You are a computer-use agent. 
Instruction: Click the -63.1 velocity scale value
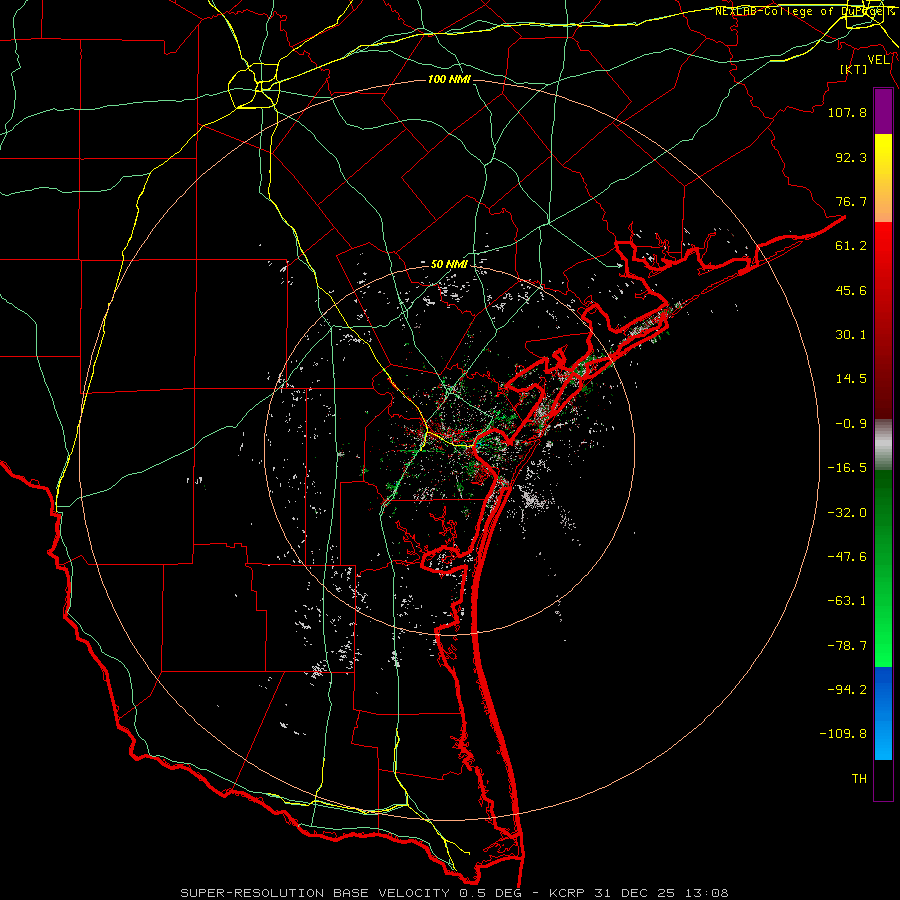[847, 601]
